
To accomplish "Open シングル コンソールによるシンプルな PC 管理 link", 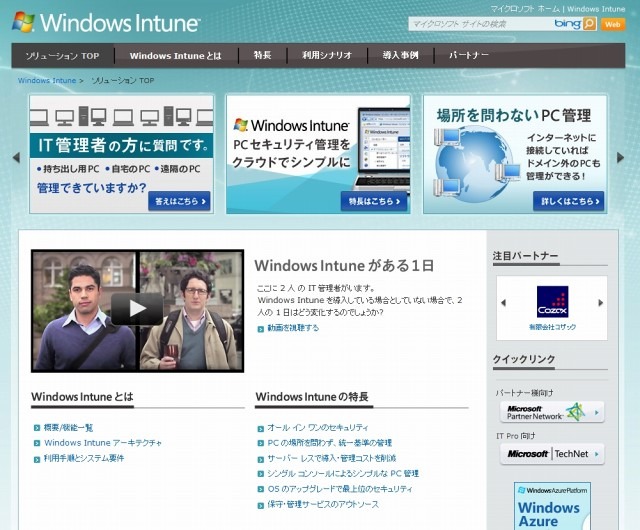I will pyautogui.click(x=343, y=473).
